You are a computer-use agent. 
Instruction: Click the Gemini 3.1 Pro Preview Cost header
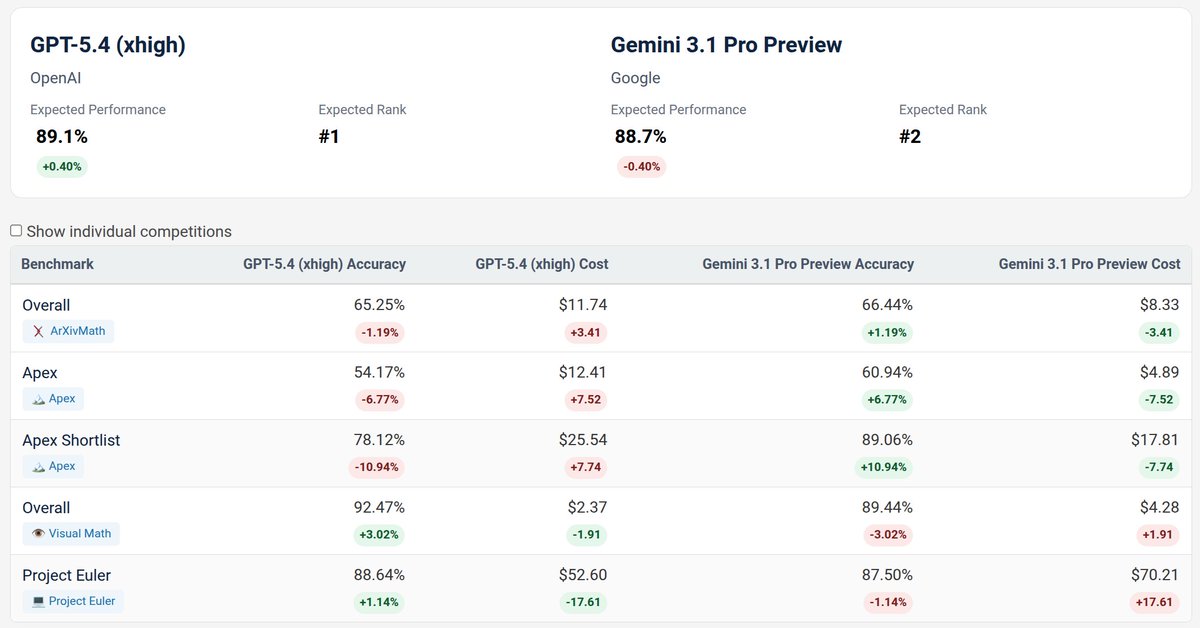tap(1089, 263)
